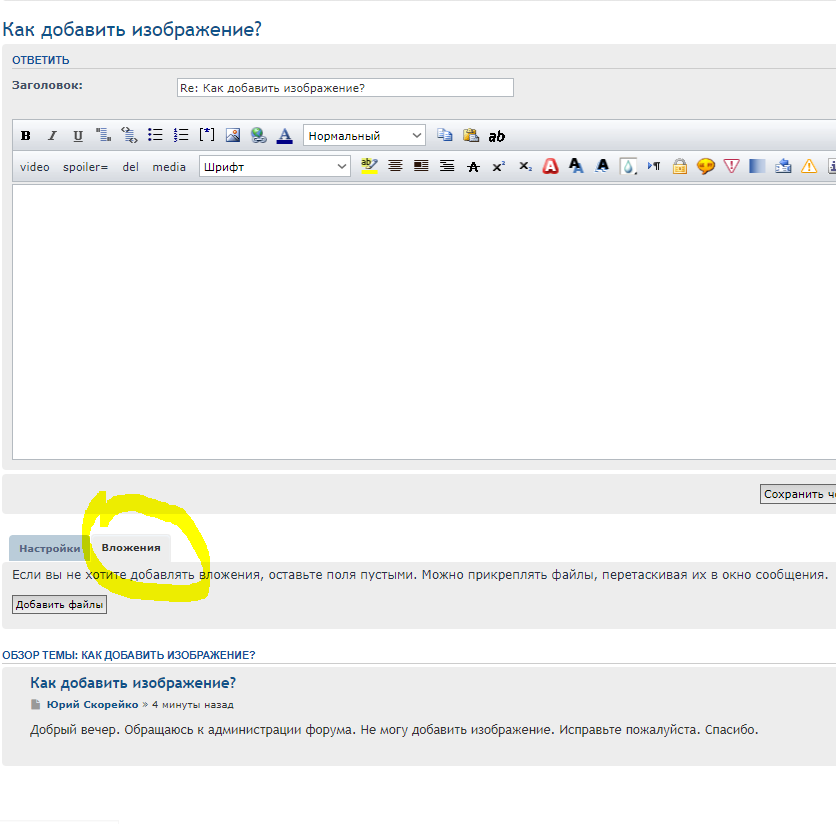Apply subscript formatting
The width and height of the screenshot is (836, 824).
tap(525, 167)
